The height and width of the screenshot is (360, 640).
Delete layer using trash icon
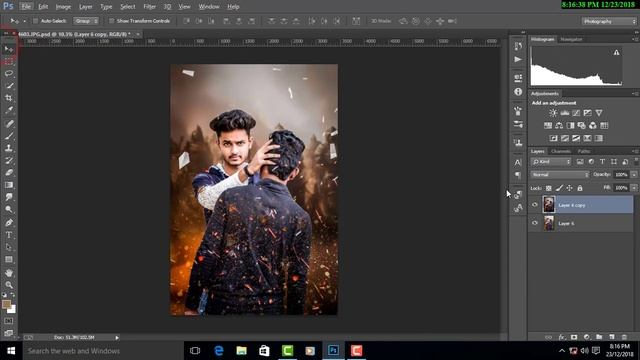[624, 337]
